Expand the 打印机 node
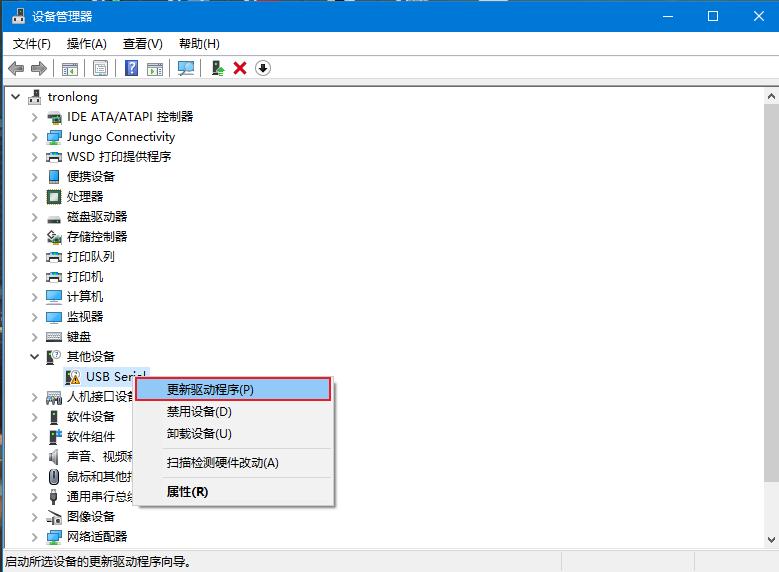779x572 pixels. [34, 277]
